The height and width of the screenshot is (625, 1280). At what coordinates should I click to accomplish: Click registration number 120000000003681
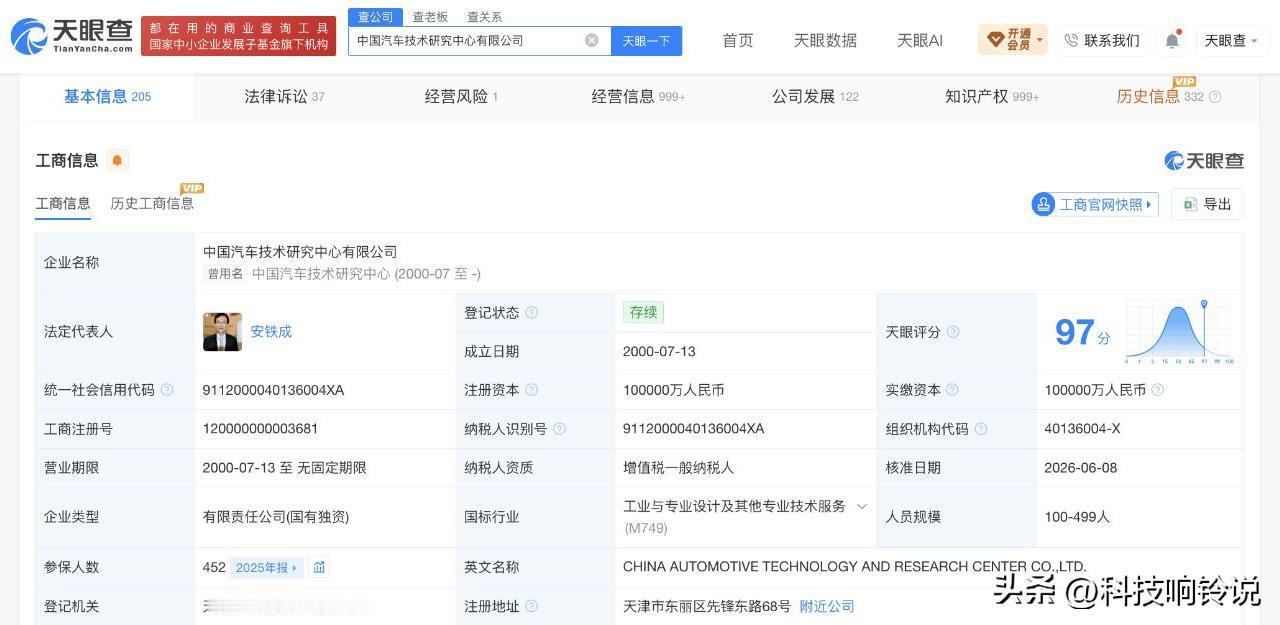260,429
